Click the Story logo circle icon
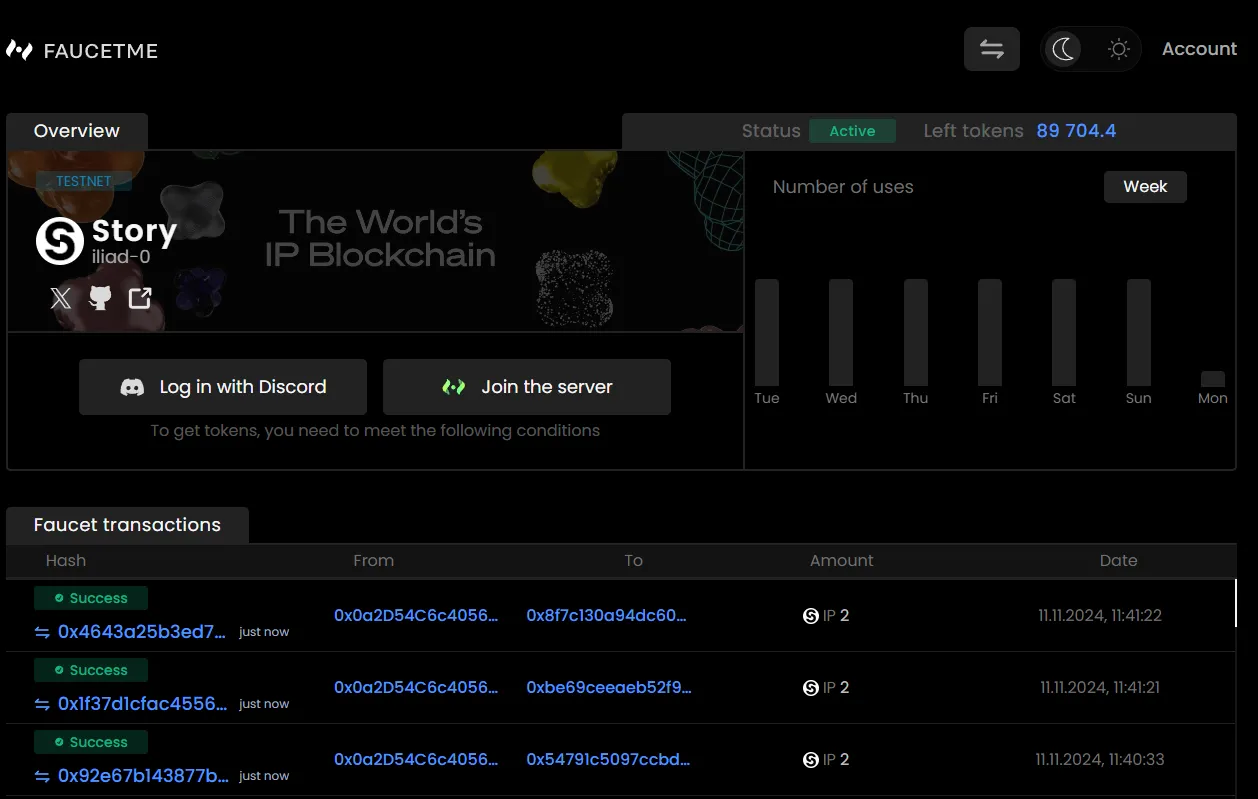The width and height of the screenshot is (1258, 799). 60,241
